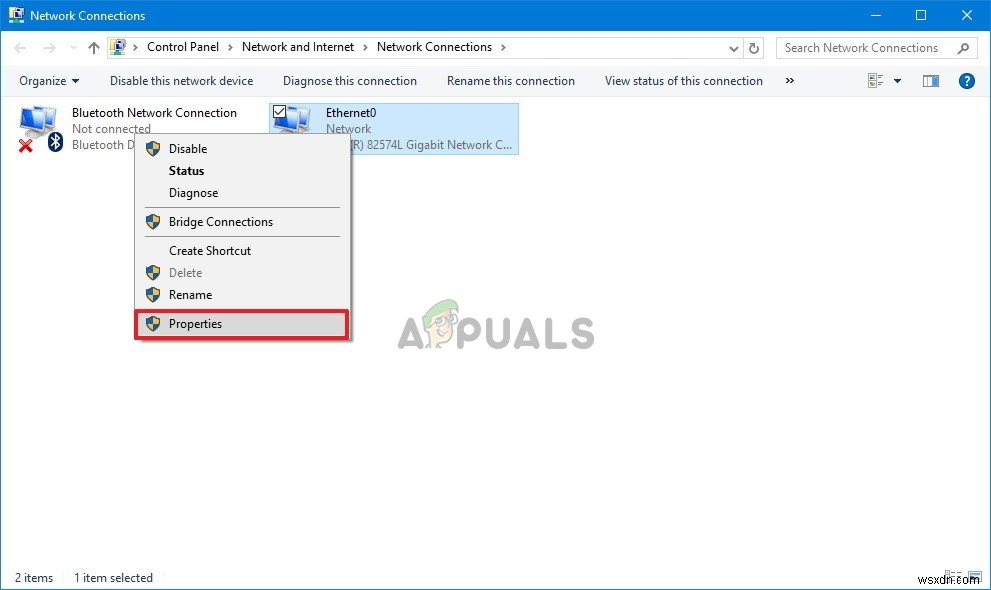Click the Network Connections title bar icon
991x590 pixels.
[16, 15]
